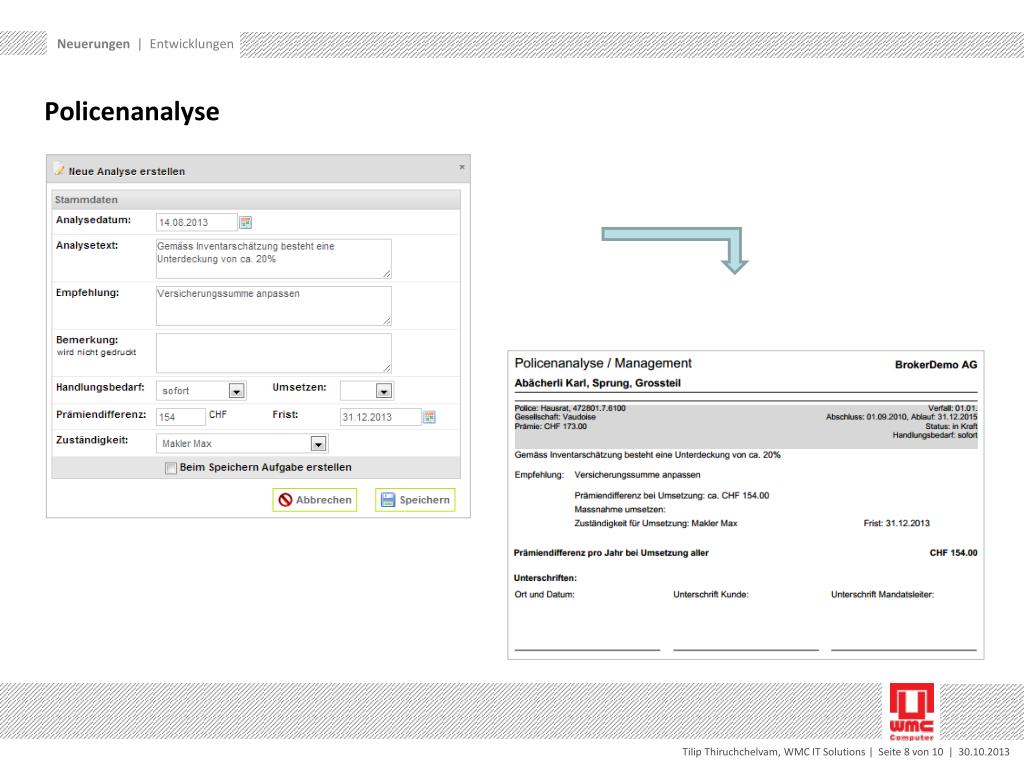Click Prämie: CHF 173.00 in report

551,426
